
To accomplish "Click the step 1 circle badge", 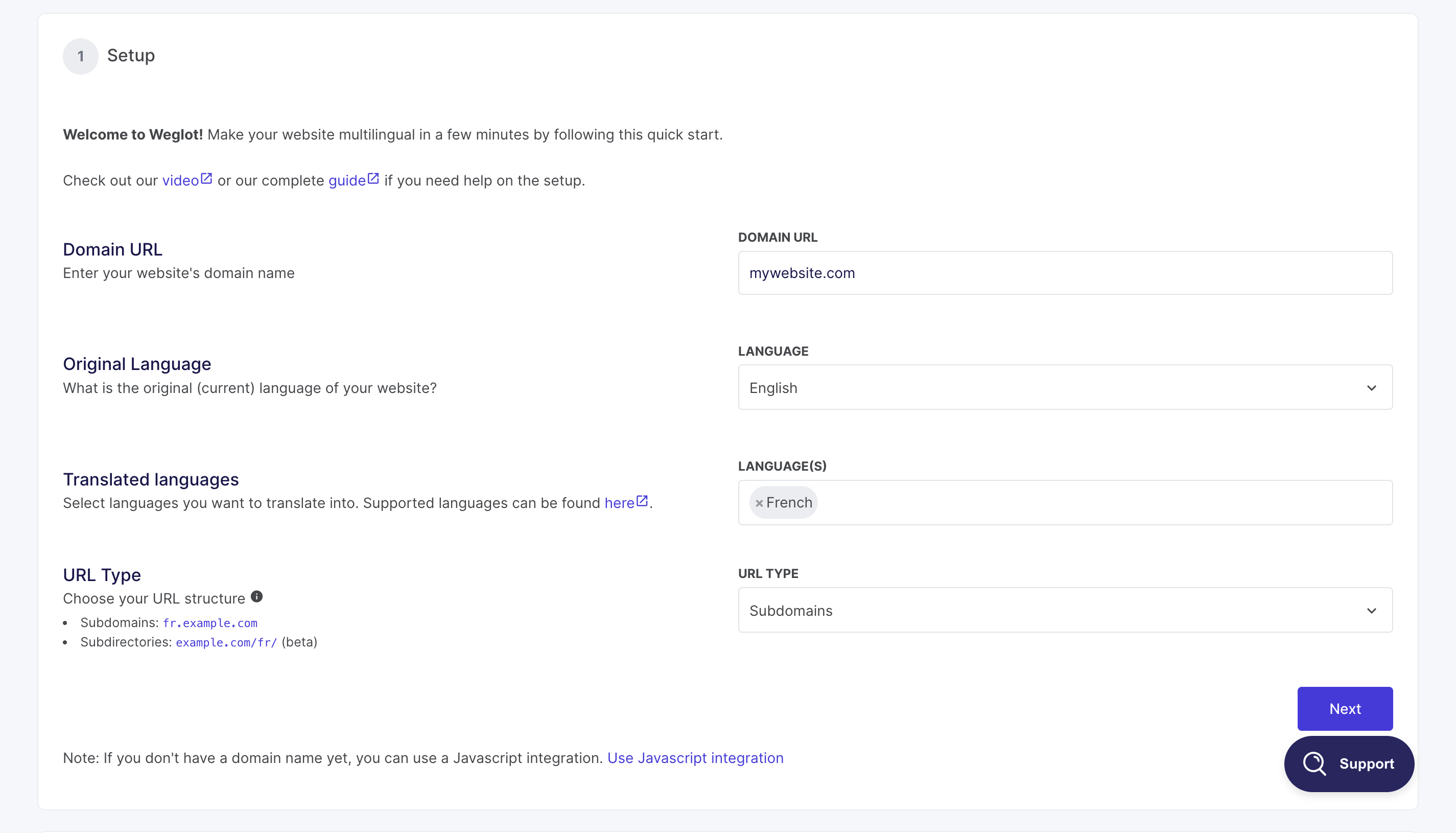I will [x=80, y=56].
